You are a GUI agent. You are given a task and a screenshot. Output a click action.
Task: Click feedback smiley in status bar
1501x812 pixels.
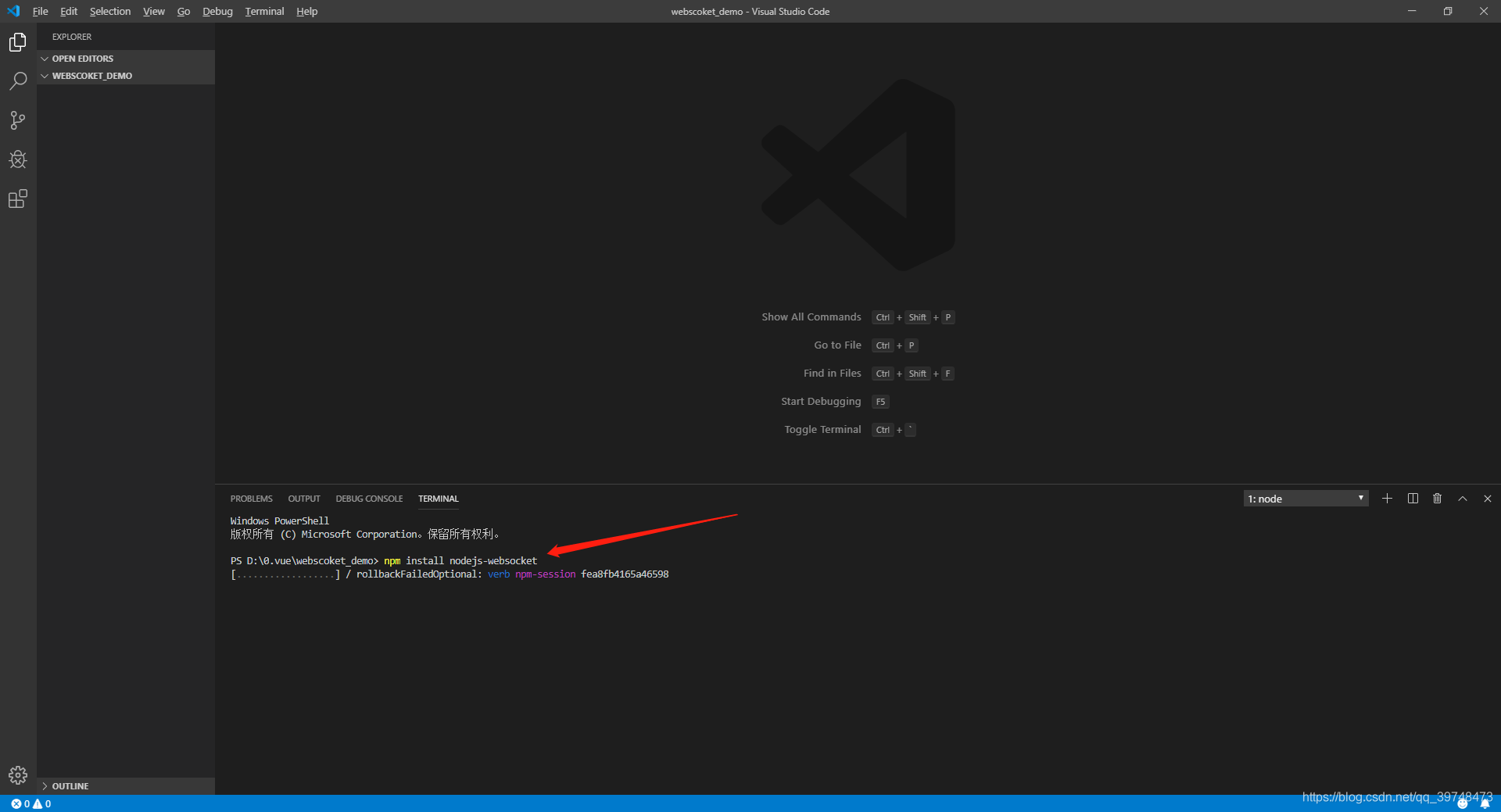tap(1463, 803)
